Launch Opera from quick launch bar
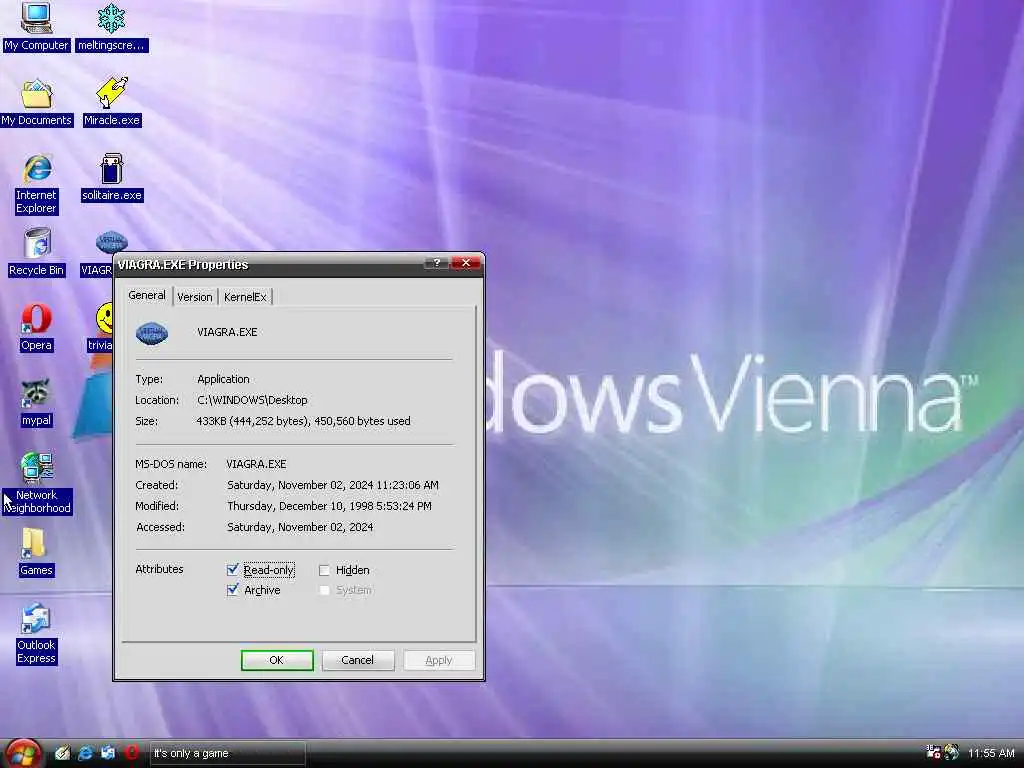1024x768 pixels. point(131,753)
